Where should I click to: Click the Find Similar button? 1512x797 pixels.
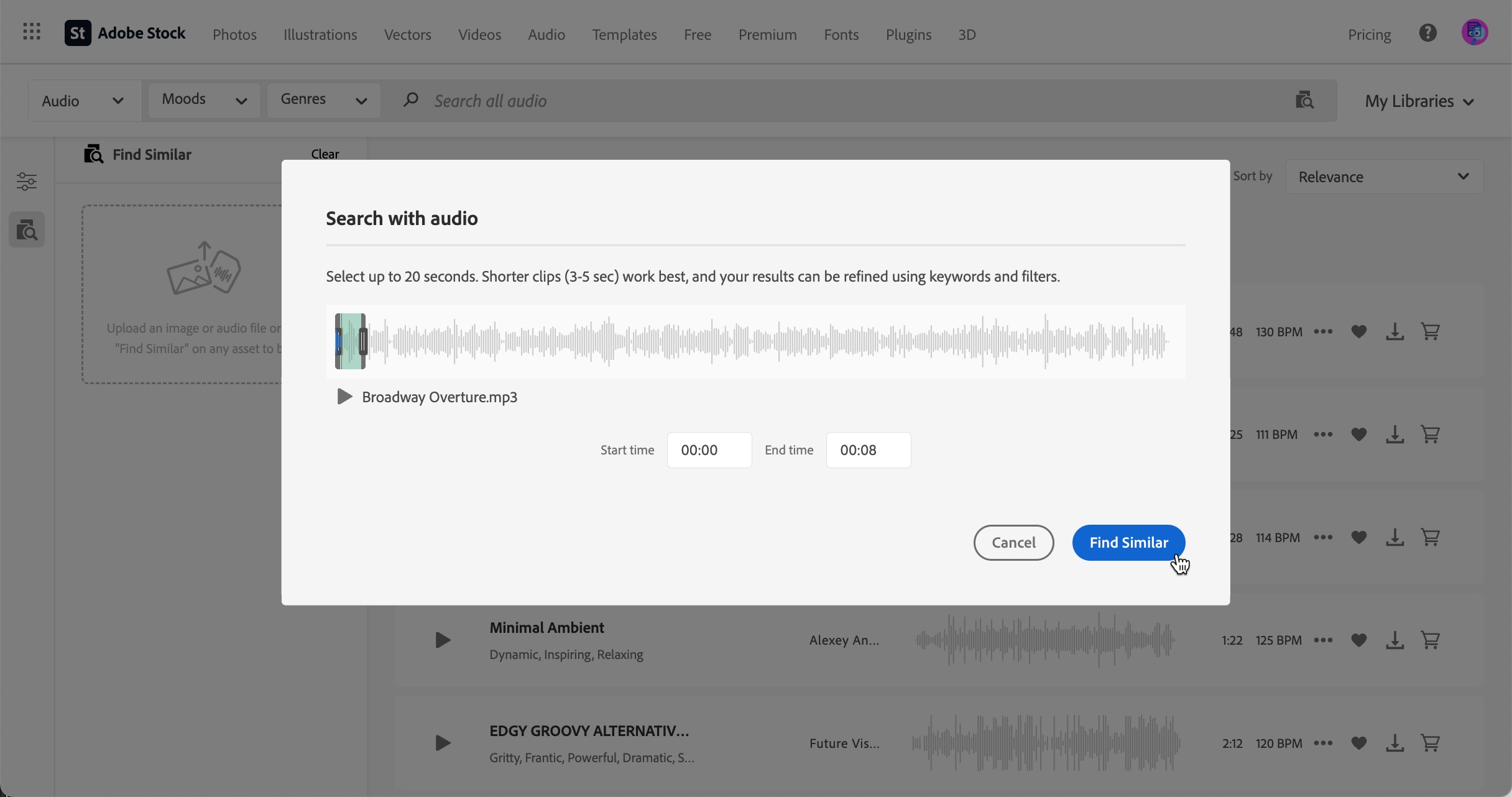click(1128, 542)
